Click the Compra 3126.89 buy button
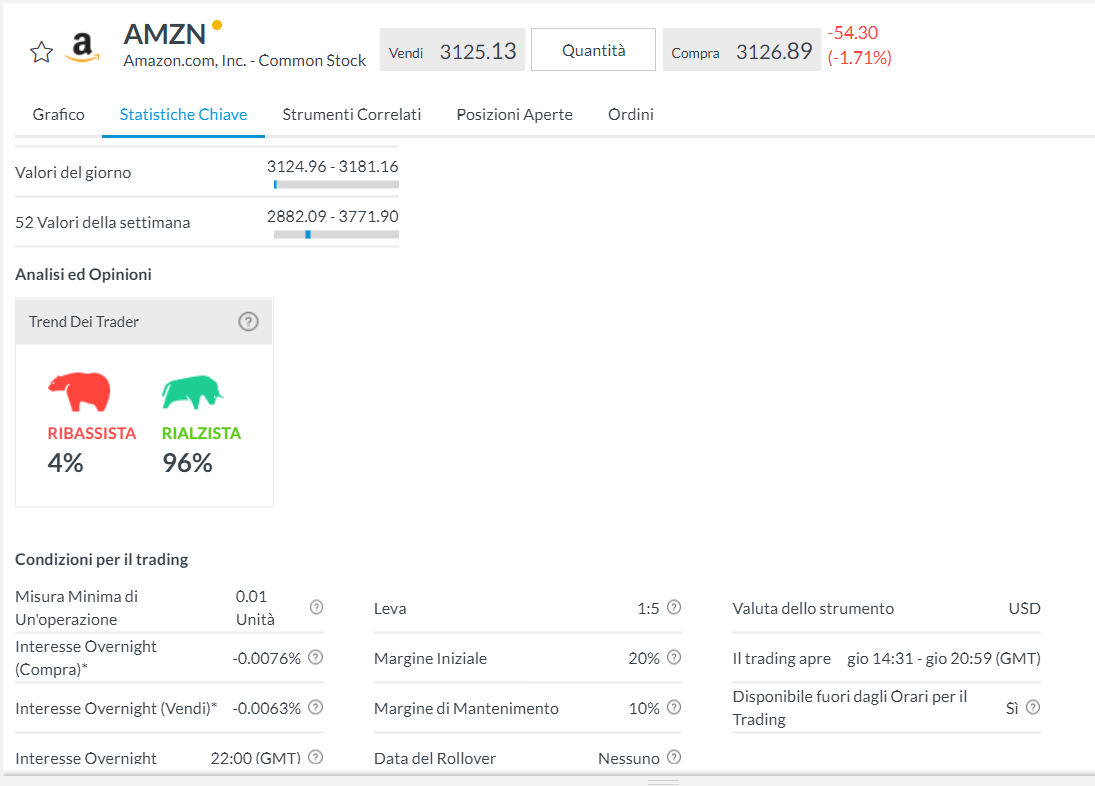The height and width of the screenshot is (786, 1095). pyautogui.click(x=742, y=50)
